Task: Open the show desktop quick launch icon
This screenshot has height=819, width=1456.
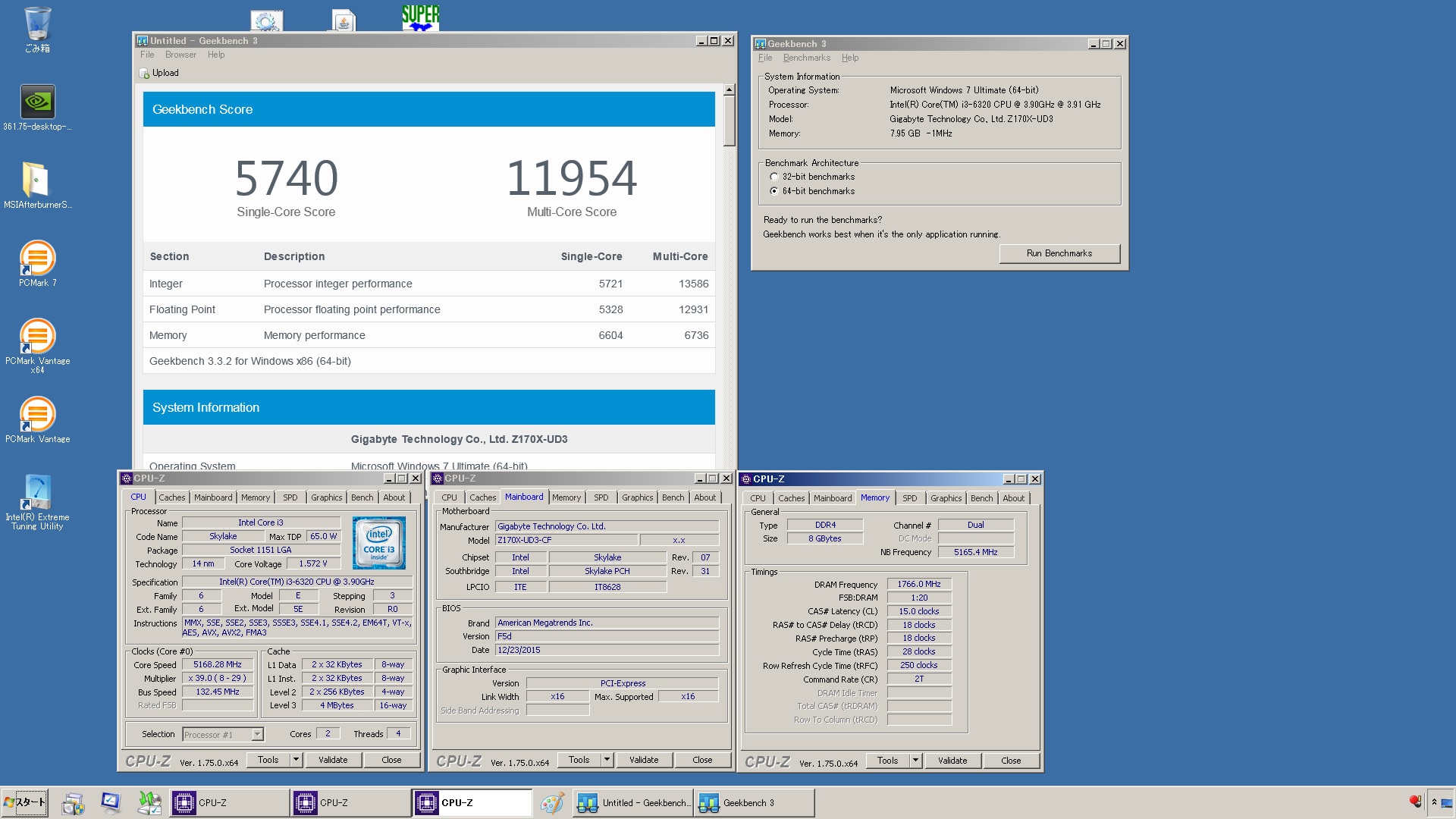Action: point(111,802)
